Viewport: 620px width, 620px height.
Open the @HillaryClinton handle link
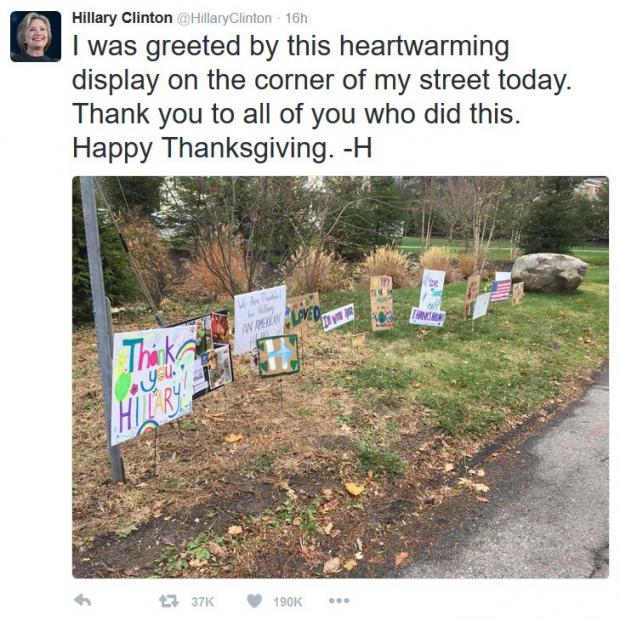pos(224,19)
